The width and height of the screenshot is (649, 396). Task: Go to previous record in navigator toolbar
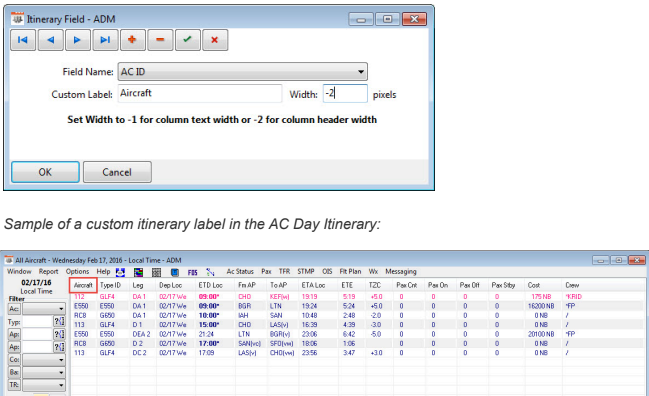[50, 40]
